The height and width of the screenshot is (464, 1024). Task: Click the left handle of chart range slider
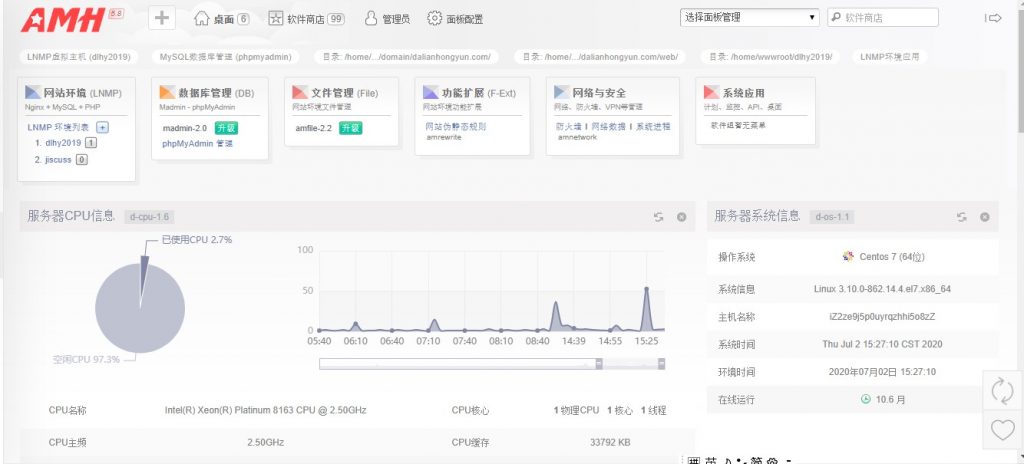(x=599, y=364)
